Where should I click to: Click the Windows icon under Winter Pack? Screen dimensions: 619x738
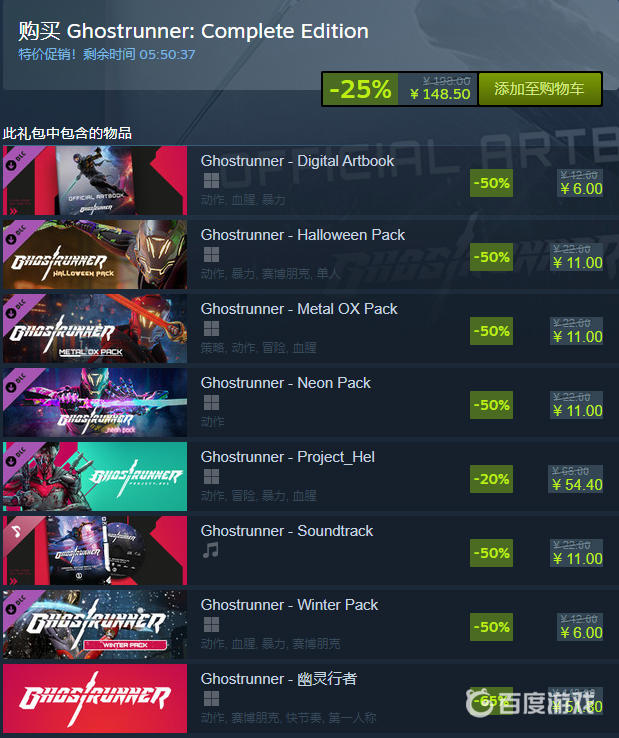pos(211,625)
